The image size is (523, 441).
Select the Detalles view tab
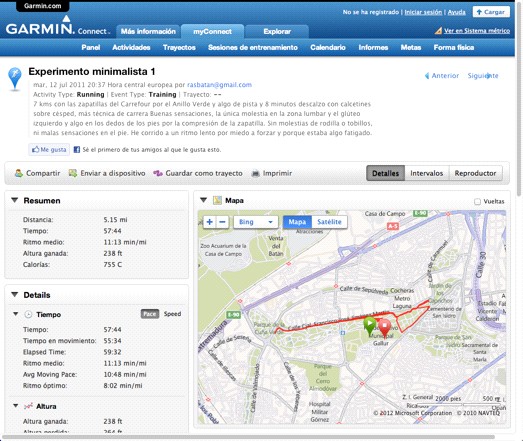(386, 173)
